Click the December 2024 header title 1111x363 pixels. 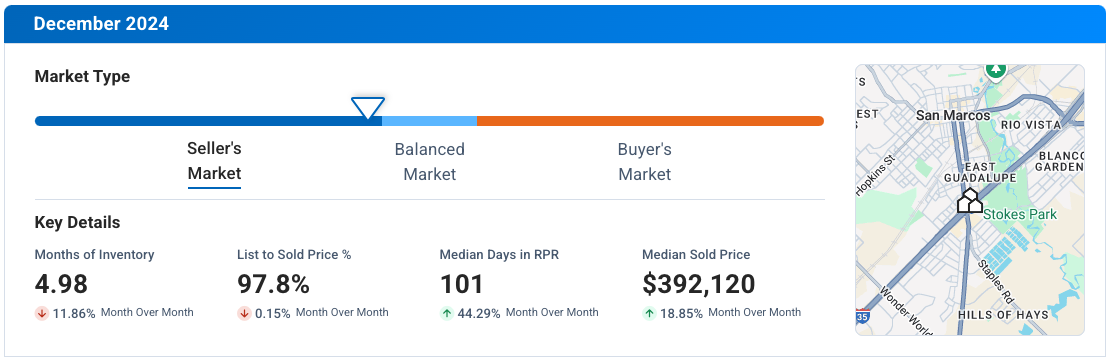click(x=101, y=23)
